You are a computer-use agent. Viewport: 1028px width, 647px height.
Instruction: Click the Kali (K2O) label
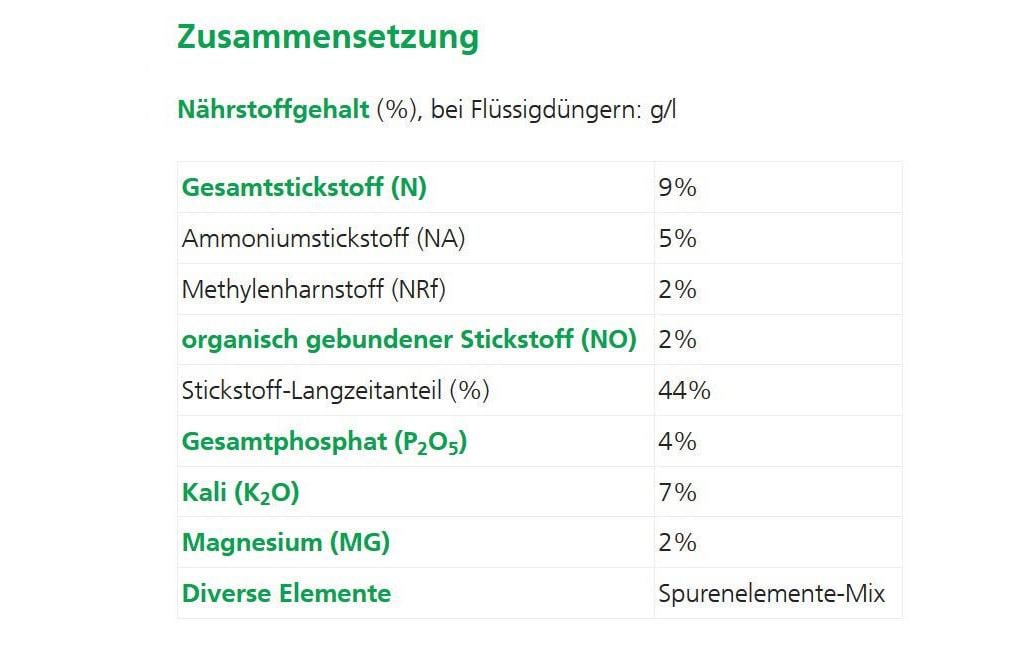240,493
